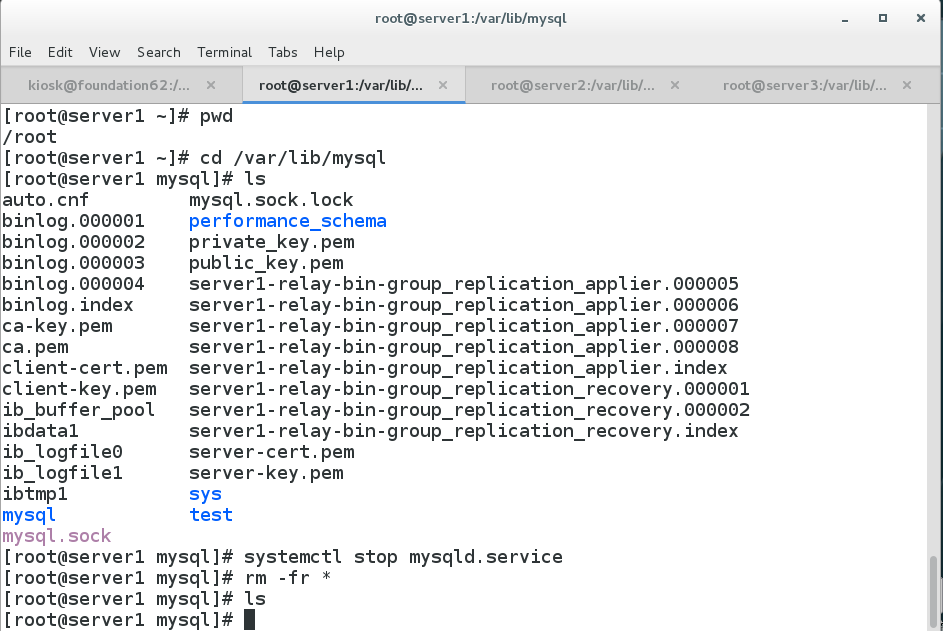Click the replication_recovery.index relay file
943x631 pixels.
(x=464, y=431)
